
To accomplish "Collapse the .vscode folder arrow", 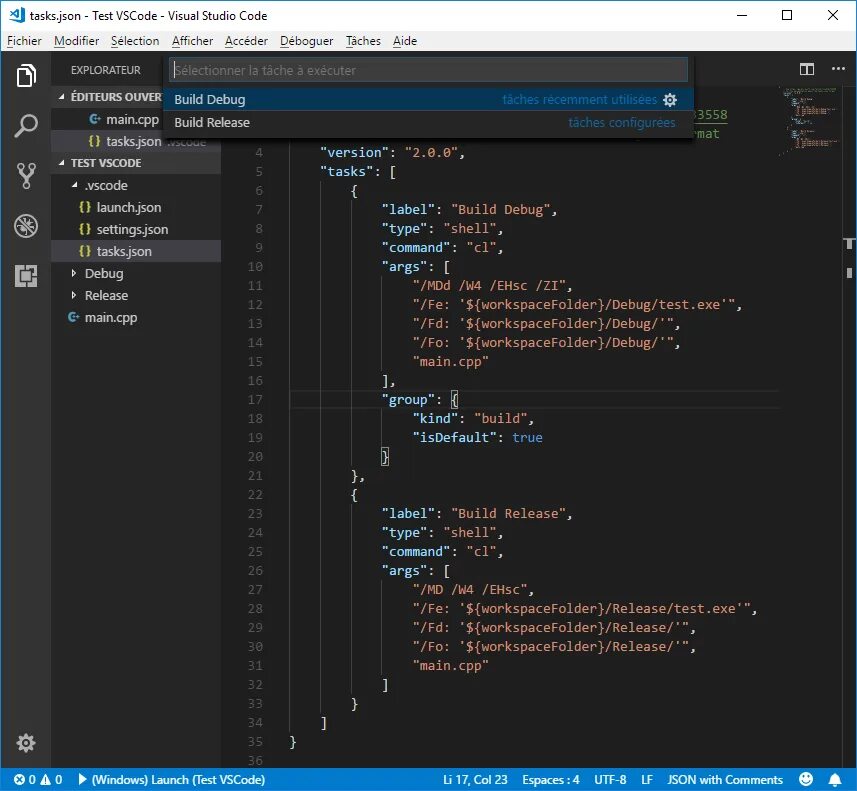I will pyautogui.click(x=74, y=185).
